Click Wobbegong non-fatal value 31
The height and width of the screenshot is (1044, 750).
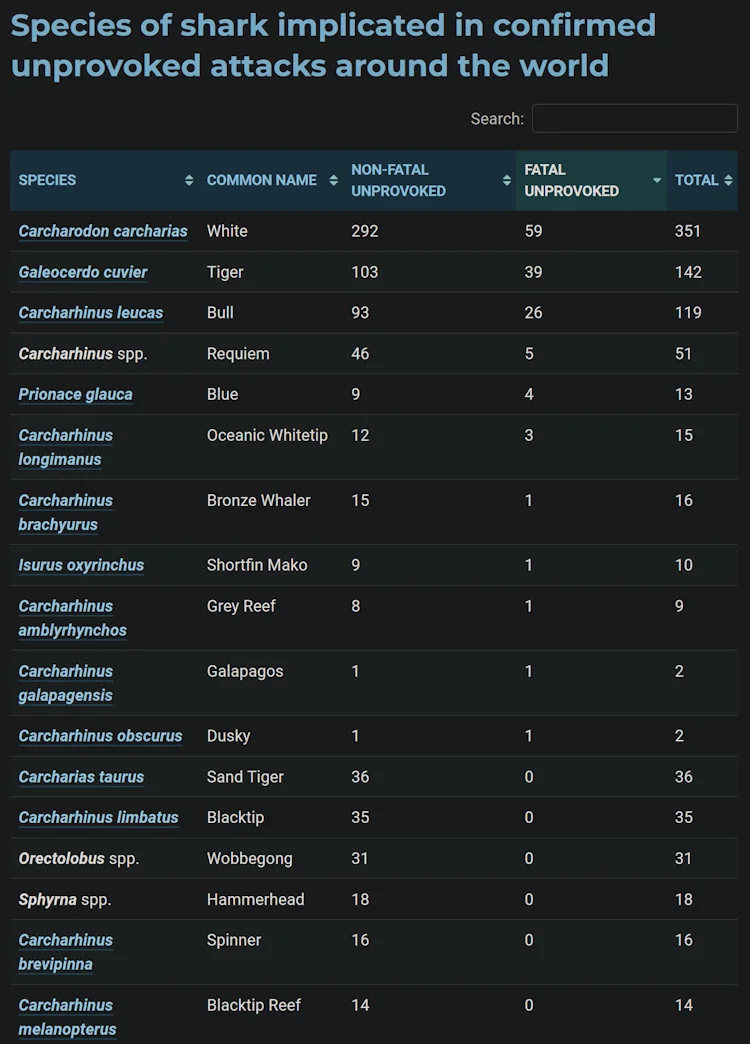click(x=360, y=859)
